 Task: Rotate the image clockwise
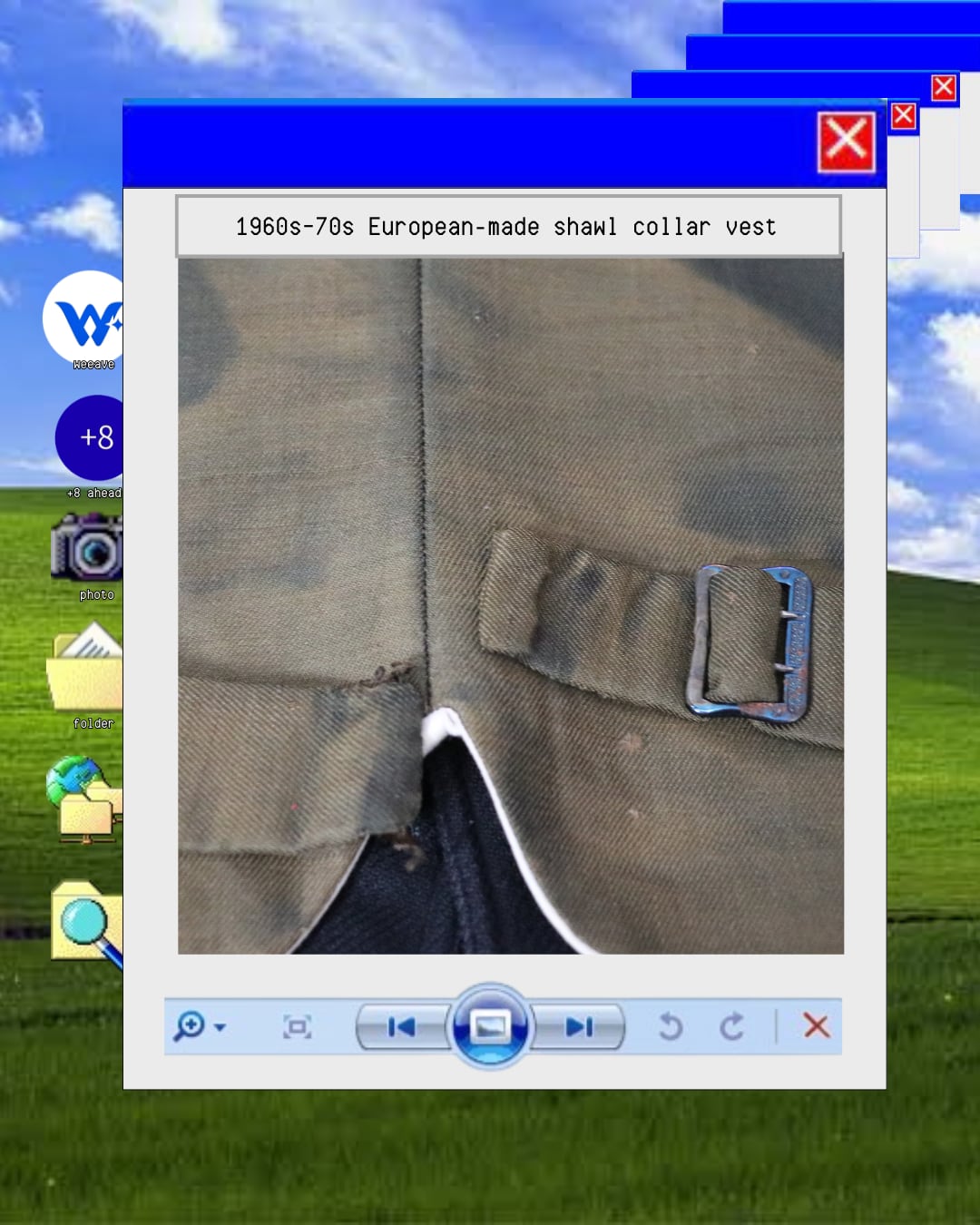(732, 1026)
